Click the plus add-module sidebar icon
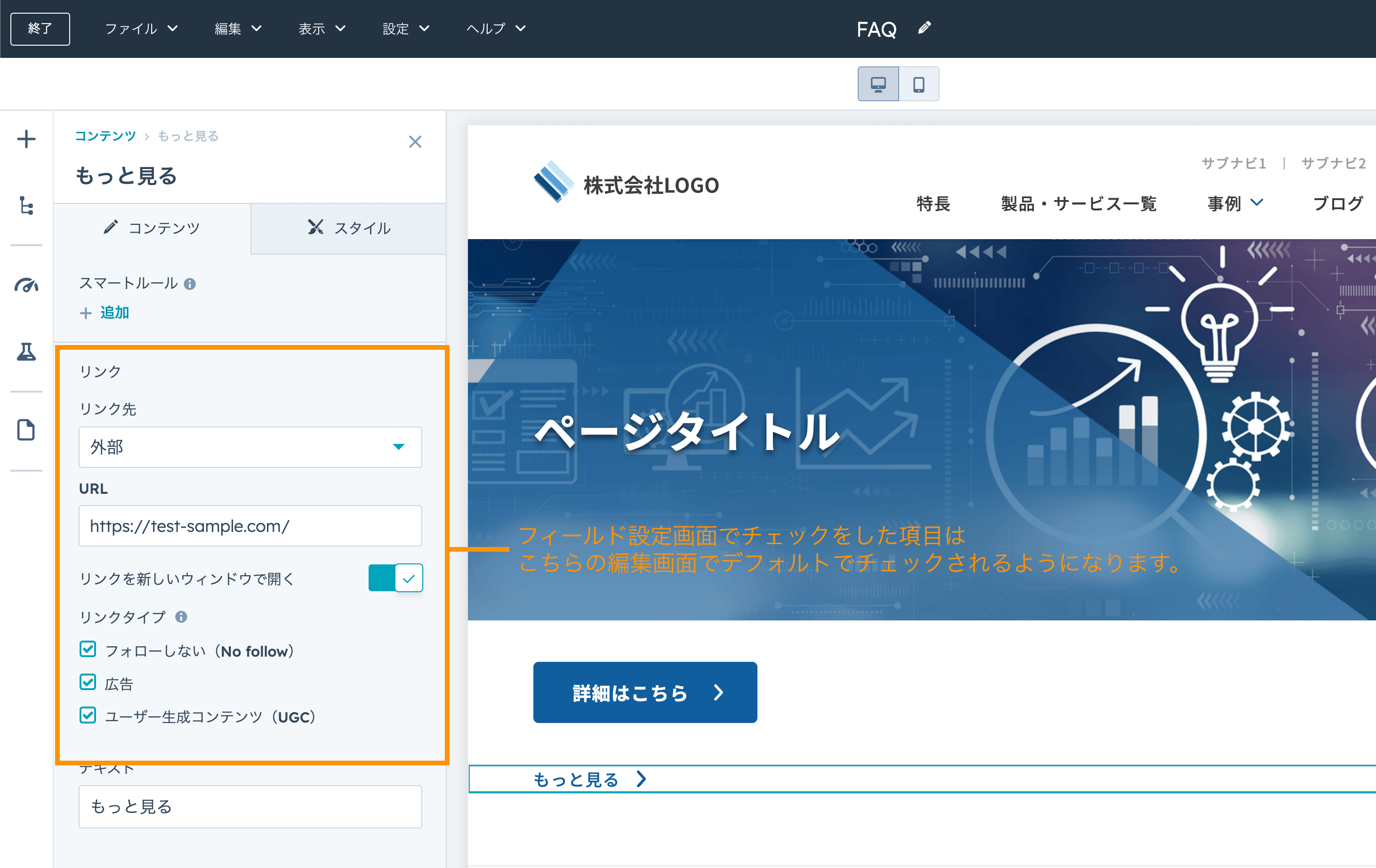The image size is (1376, 868). (26, 139)
